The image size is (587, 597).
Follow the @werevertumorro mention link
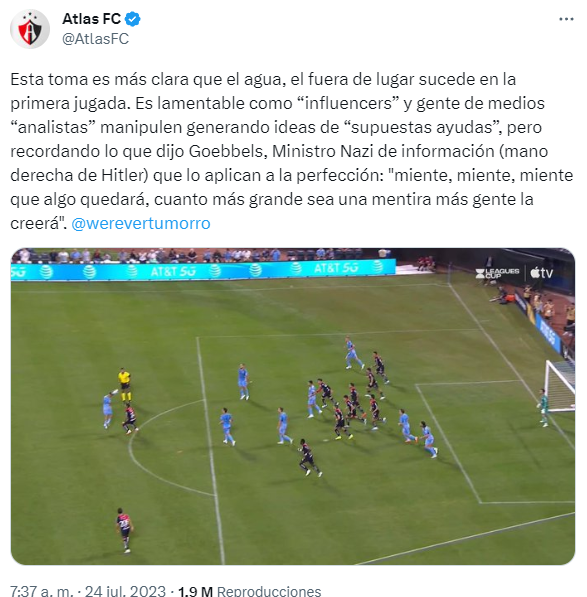(141, 223)
